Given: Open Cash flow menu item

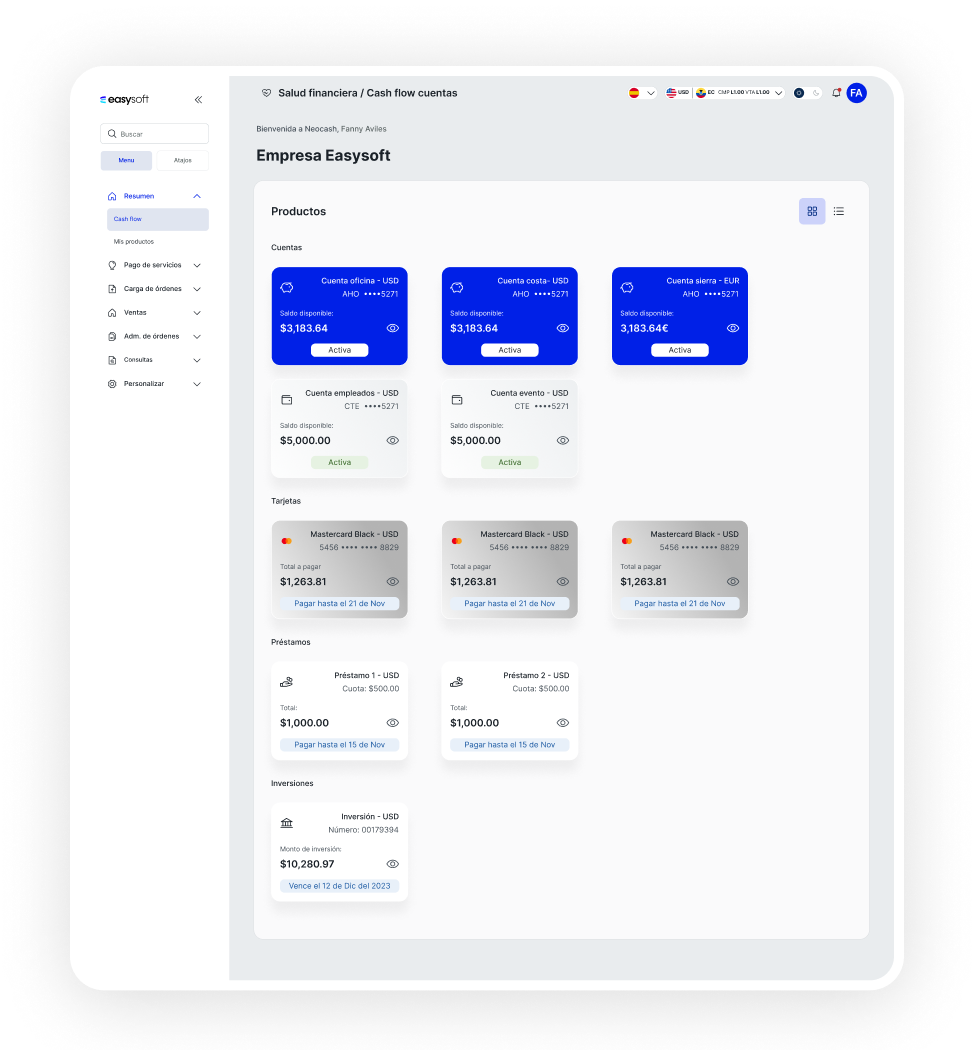Looking at the screenshot, I should [158, 220].
